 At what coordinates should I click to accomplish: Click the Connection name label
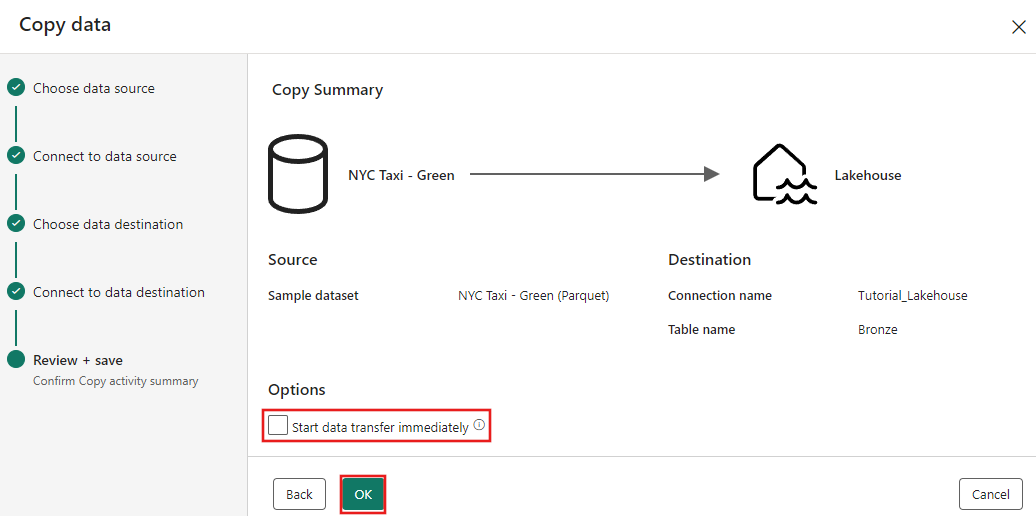point(720,295)
